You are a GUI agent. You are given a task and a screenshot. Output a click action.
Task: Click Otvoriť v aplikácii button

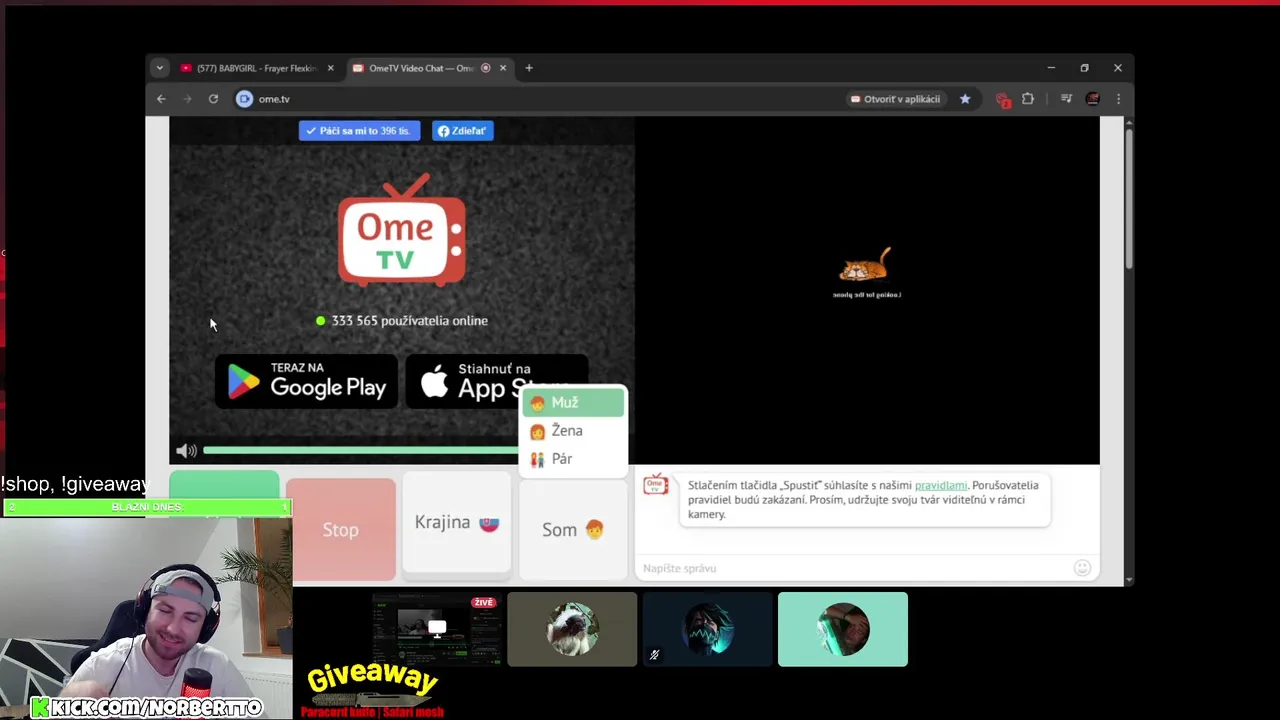coord(895,99)
